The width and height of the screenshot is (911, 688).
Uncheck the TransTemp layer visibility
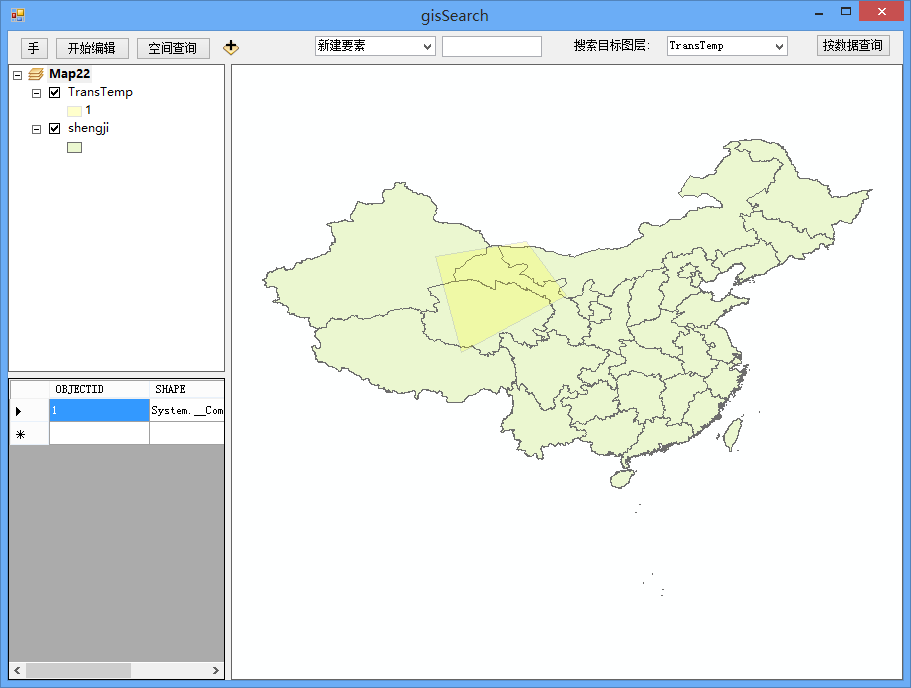(x=55, y=93)
